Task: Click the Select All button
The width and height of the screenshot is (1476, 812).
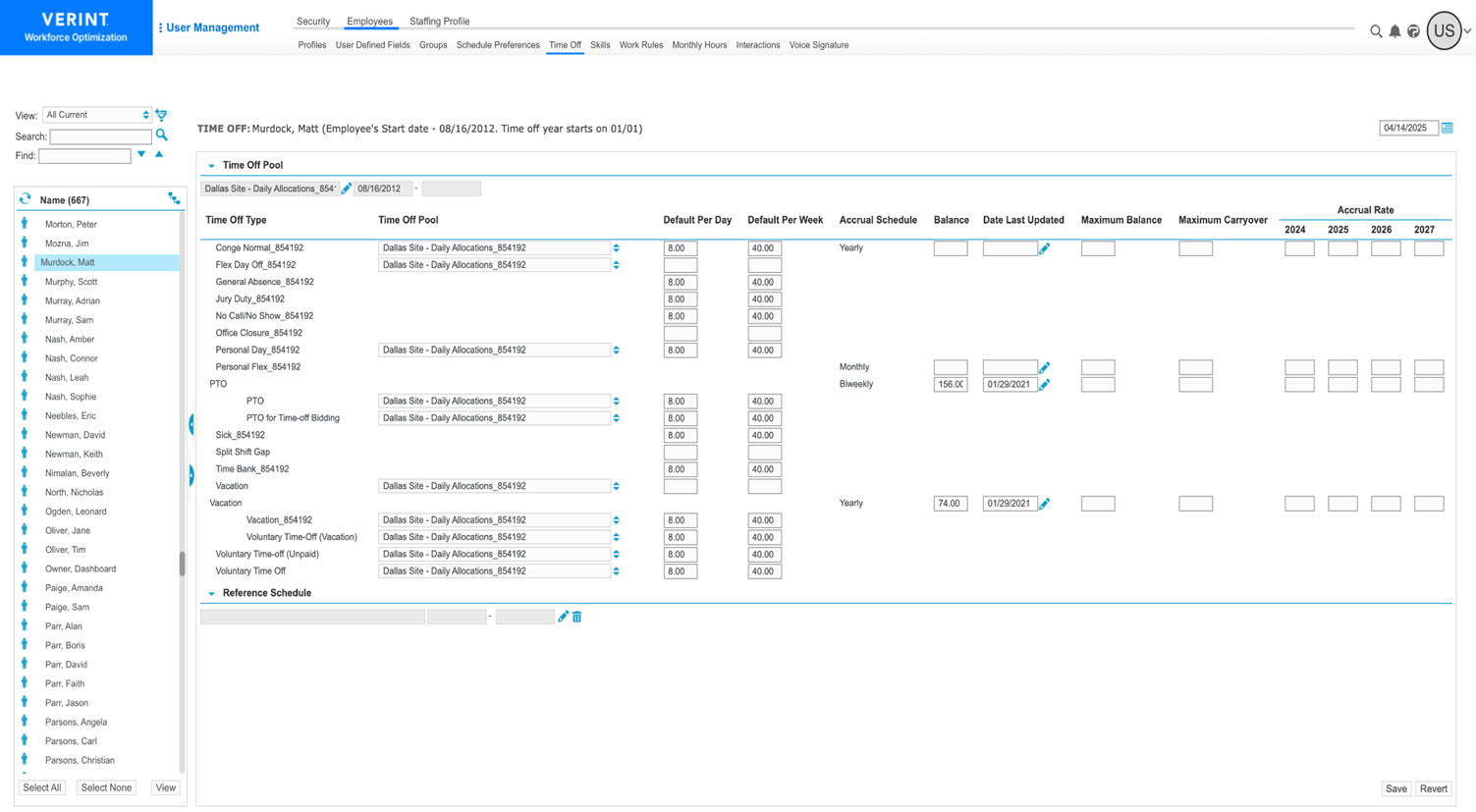Action: 42,788
